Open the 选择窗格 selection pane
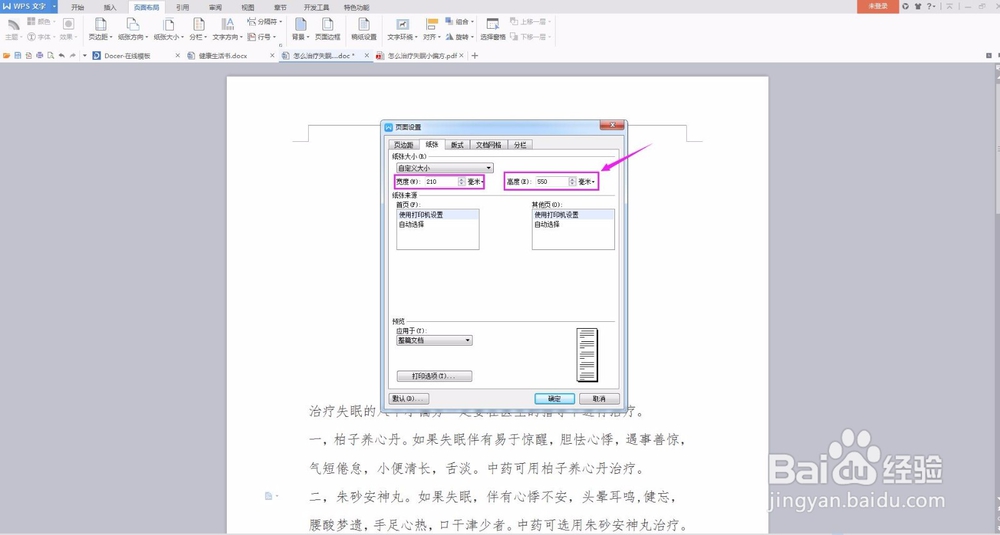 493,29
